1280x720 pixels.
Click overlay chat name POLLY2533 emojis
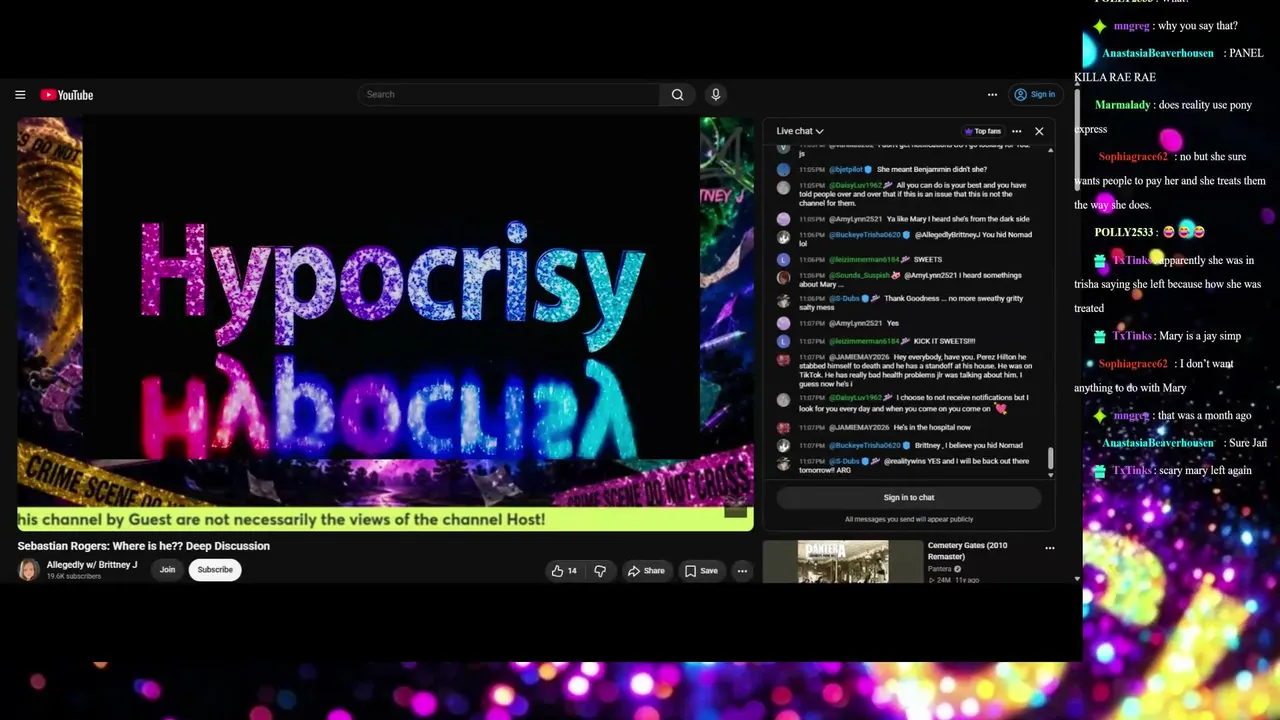coord(1124,232)
